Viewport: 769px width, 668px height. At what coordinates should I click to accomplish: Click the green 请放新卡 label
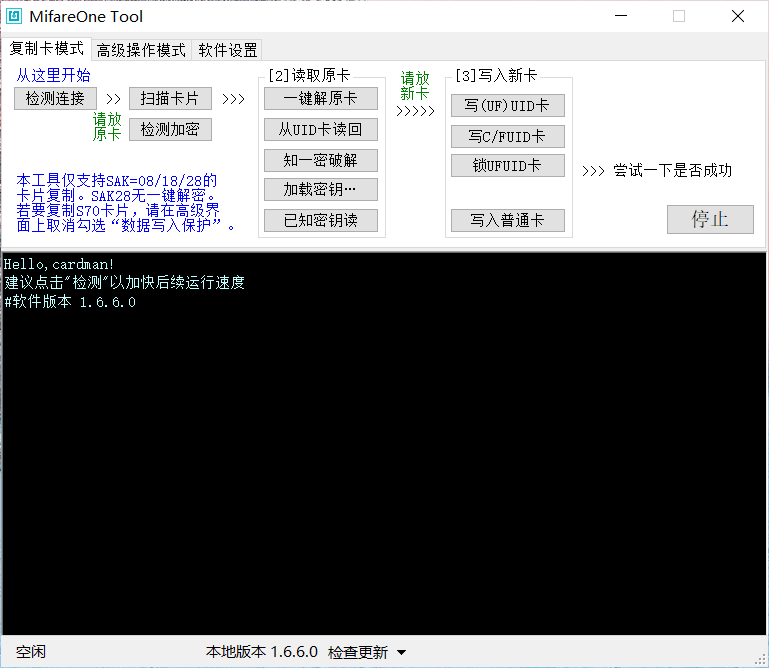(x=415, y=86)
